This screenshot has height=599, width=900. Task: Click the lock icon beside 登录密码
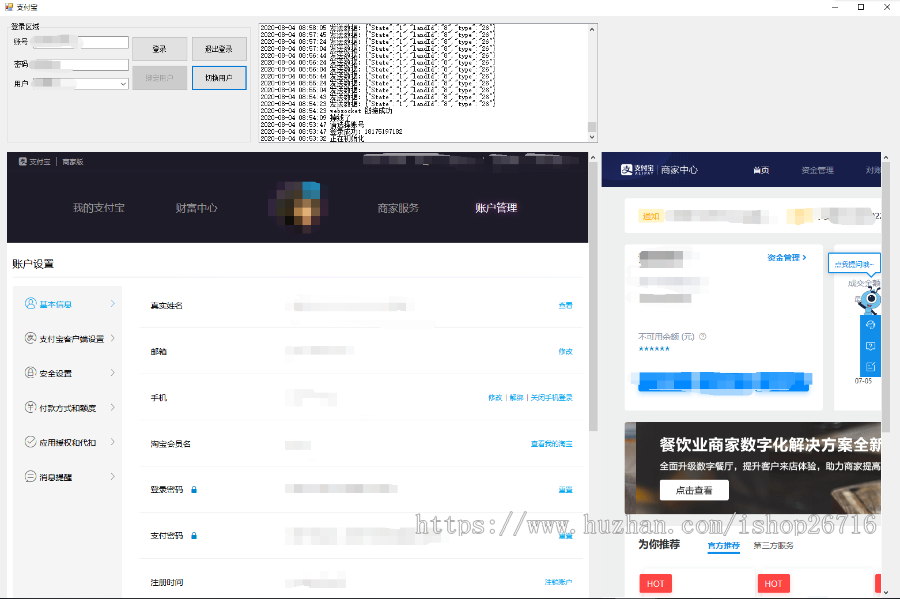click(x=194, y=489)
